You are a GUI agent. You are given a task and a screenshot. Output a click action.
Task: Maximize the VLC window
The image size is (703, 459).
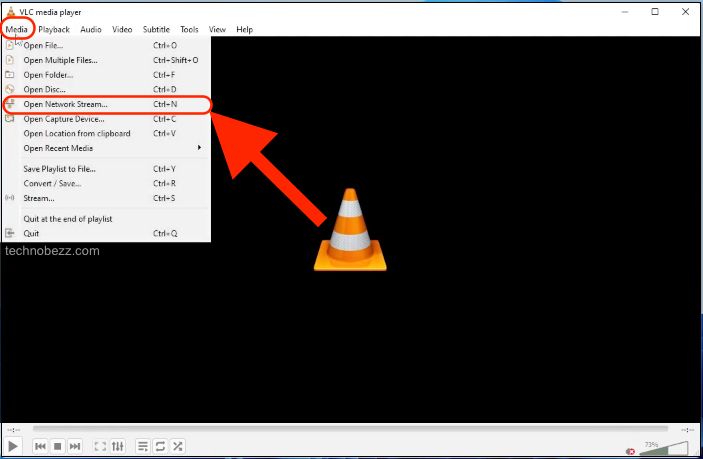click(x=655, y=12)
